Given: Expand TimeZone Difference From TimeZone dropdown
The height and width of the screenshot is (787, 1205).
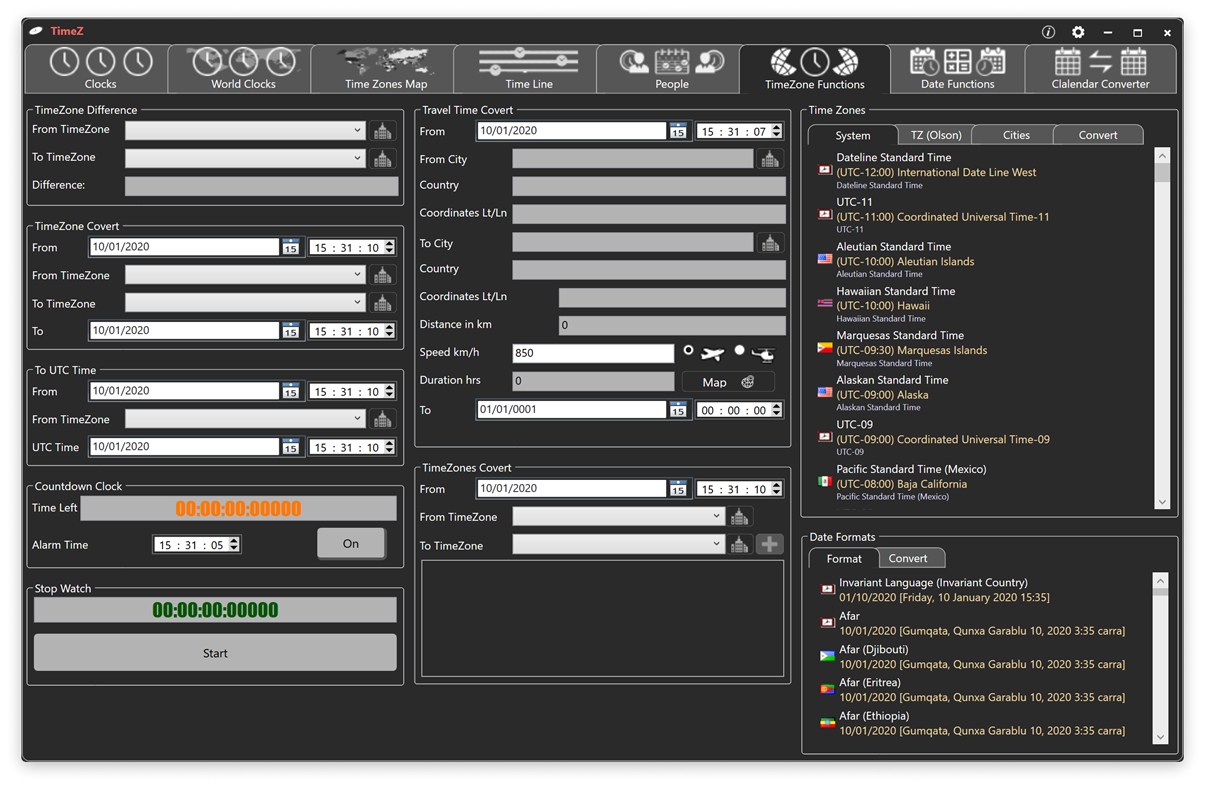Looking at the screenshot, I should [x=358, y=130].
